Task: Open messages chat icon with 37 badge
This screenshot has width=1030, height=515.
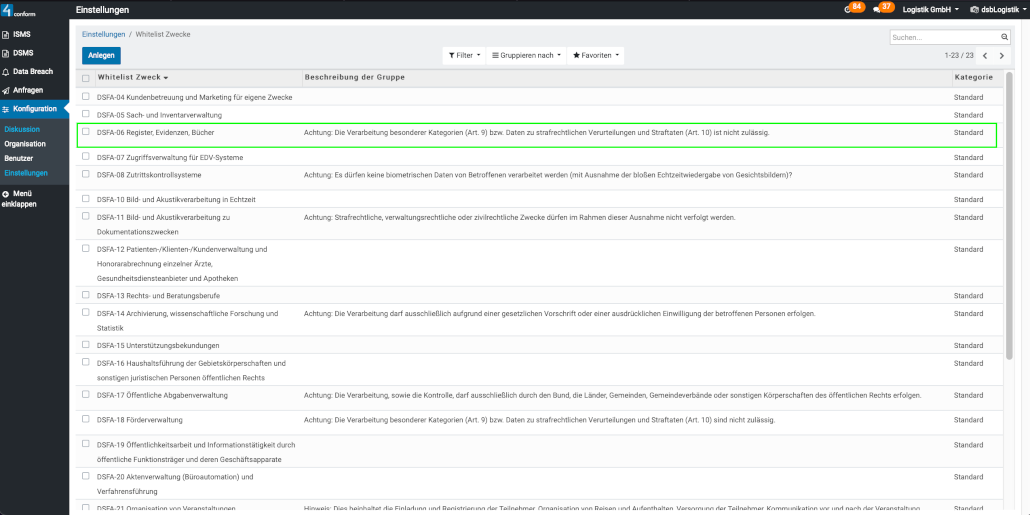Action: pos(877,9)
